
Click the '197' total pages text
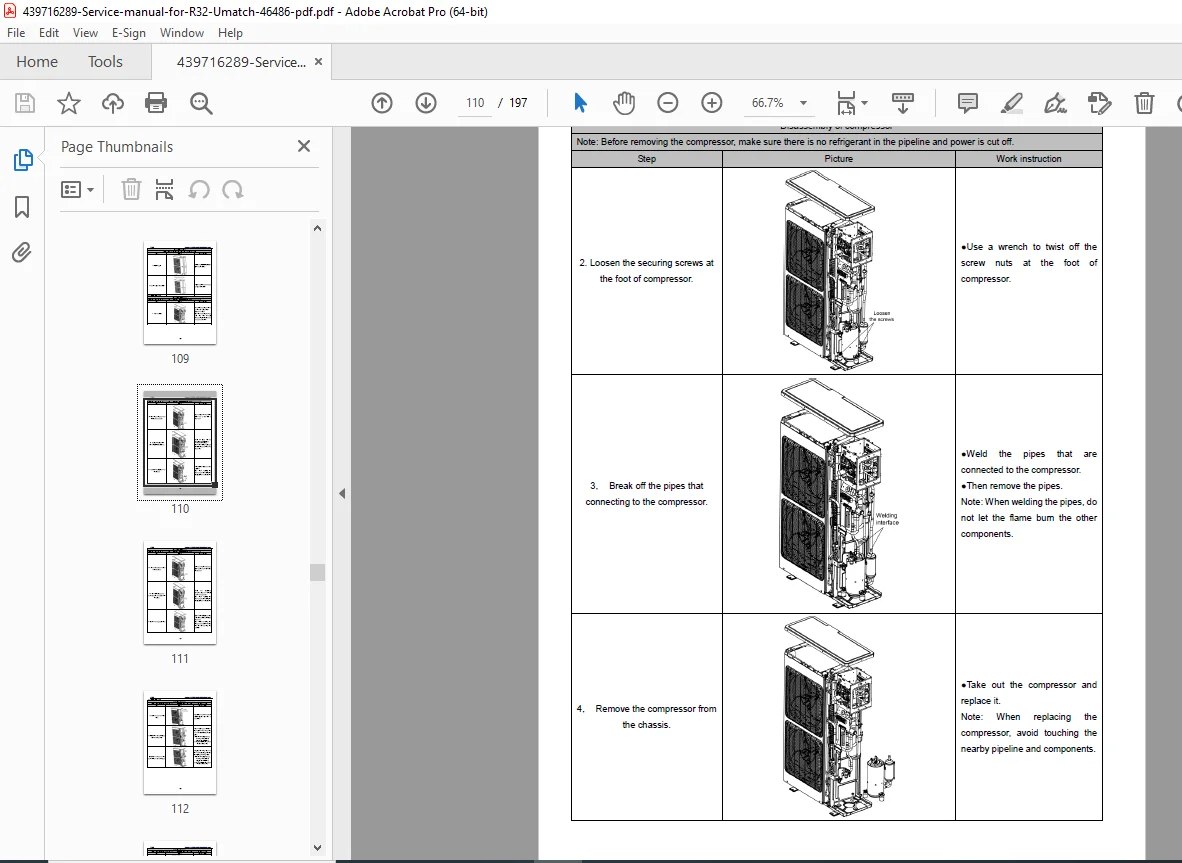click(x=518, y=103)
